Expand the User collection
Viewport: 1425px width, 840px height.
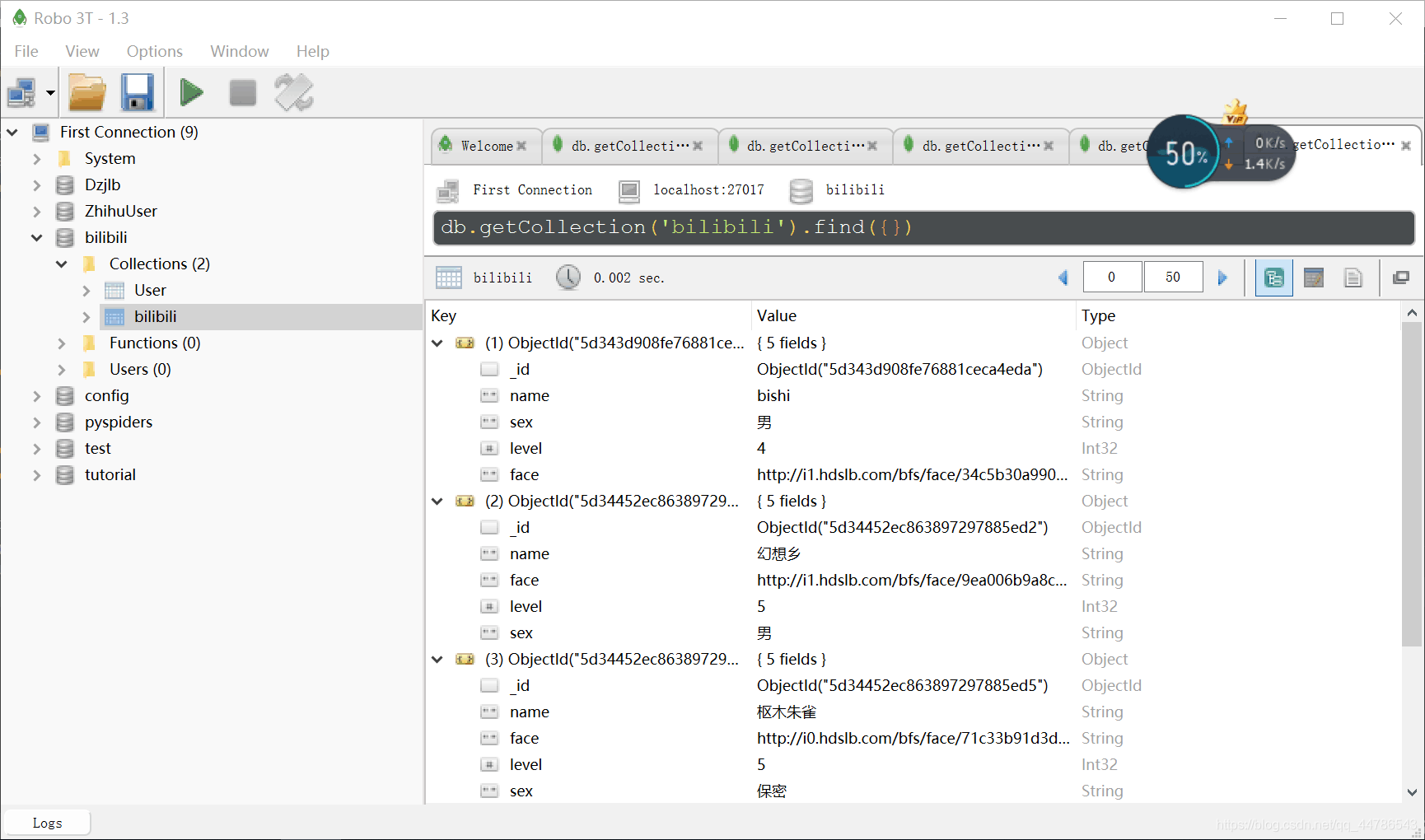tap(86, 290)
